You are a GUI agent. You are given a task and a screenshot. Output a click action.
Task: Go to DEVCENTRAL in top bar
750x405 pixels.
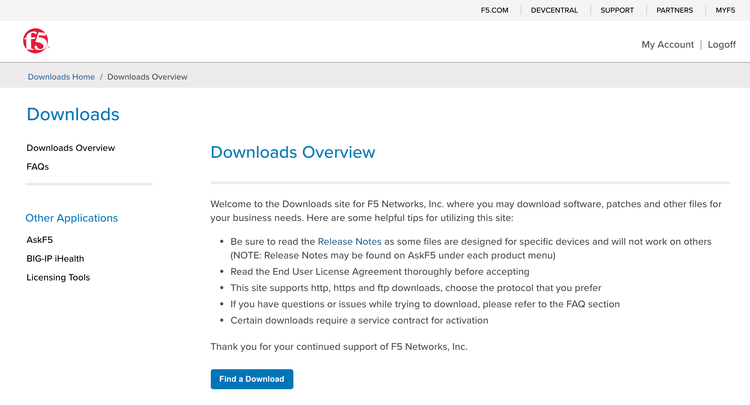click(554, 10)
